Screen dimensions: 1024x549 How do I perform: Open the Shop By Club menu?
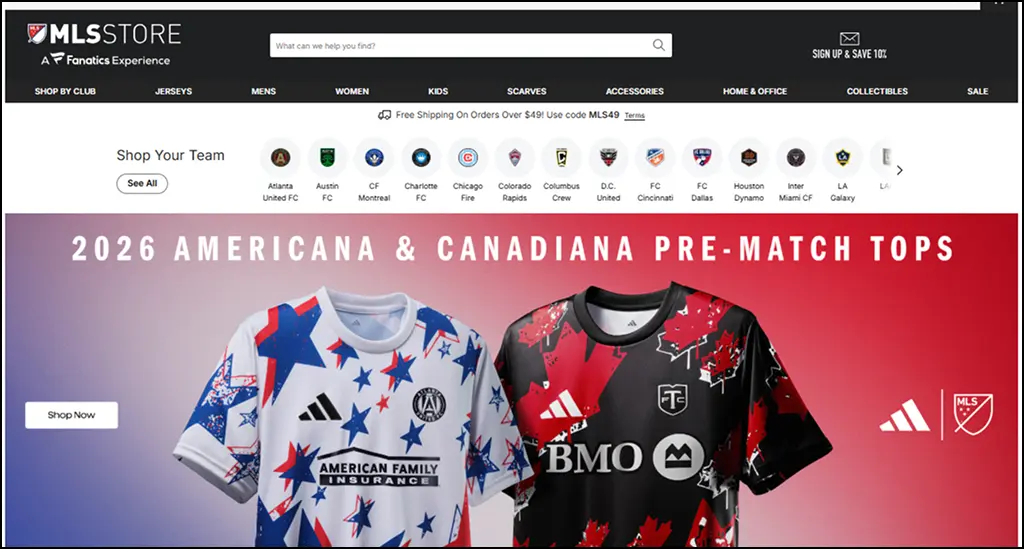[x=65, y=91]
